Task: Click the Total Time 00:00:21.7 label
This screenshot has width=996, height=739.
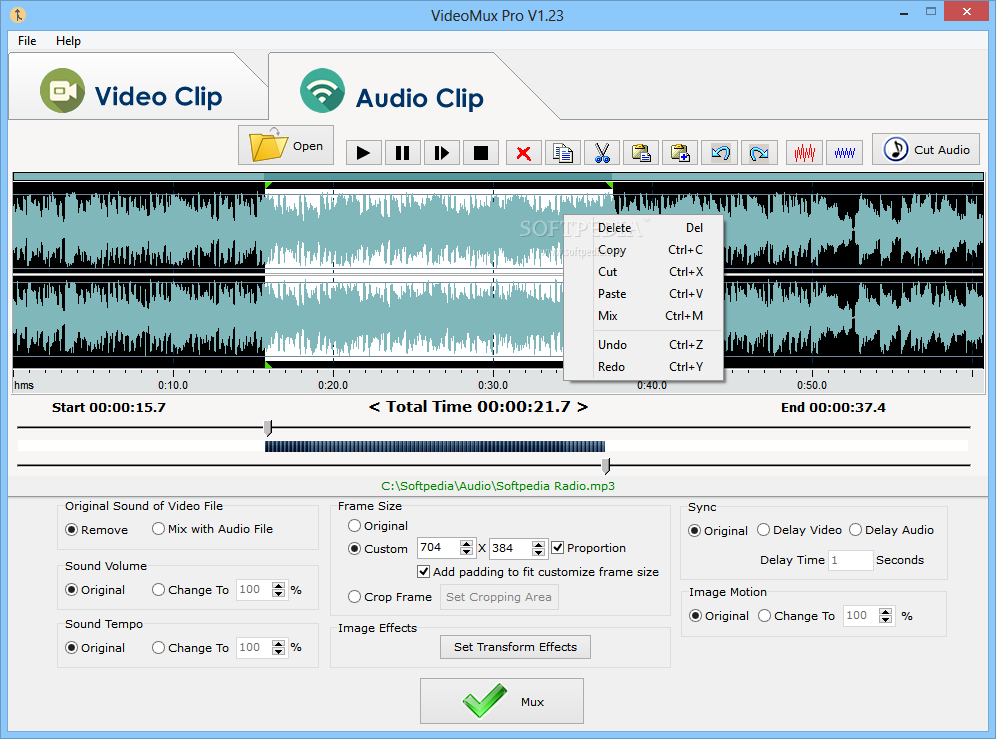Action: 478,407
